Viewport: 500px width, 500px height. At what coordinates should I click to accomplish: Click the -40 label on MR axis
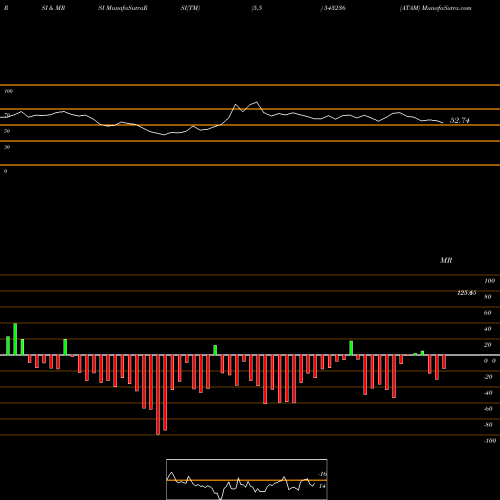[x=488, y=393]
